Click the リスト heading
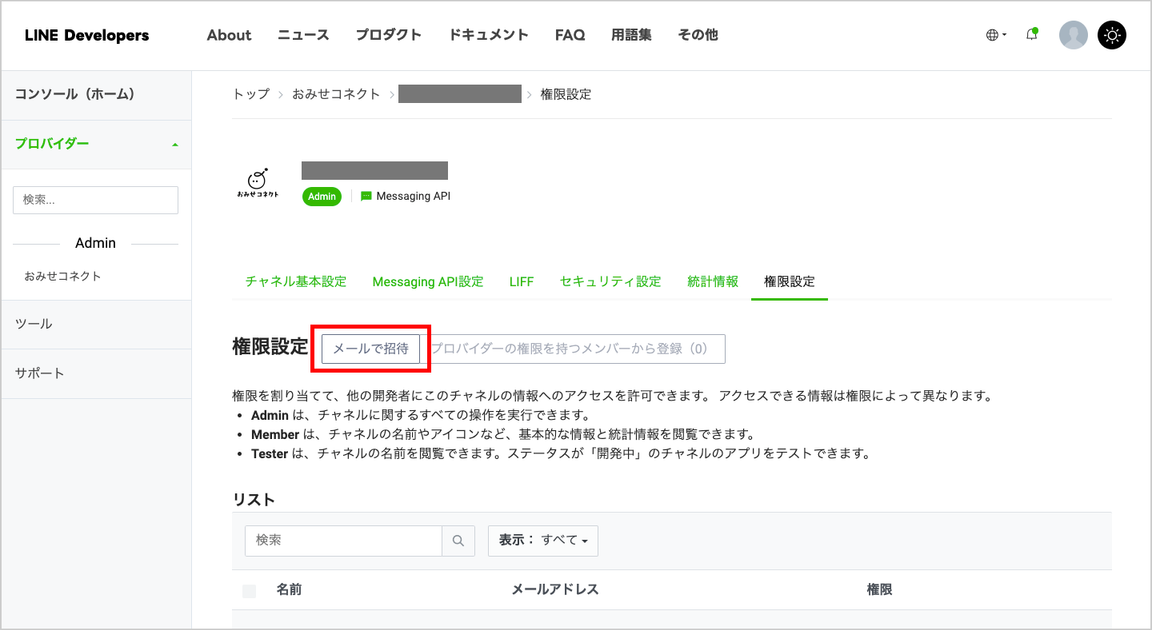The image size is (1152, 630). pyautogui.click(x=253, y=500)
